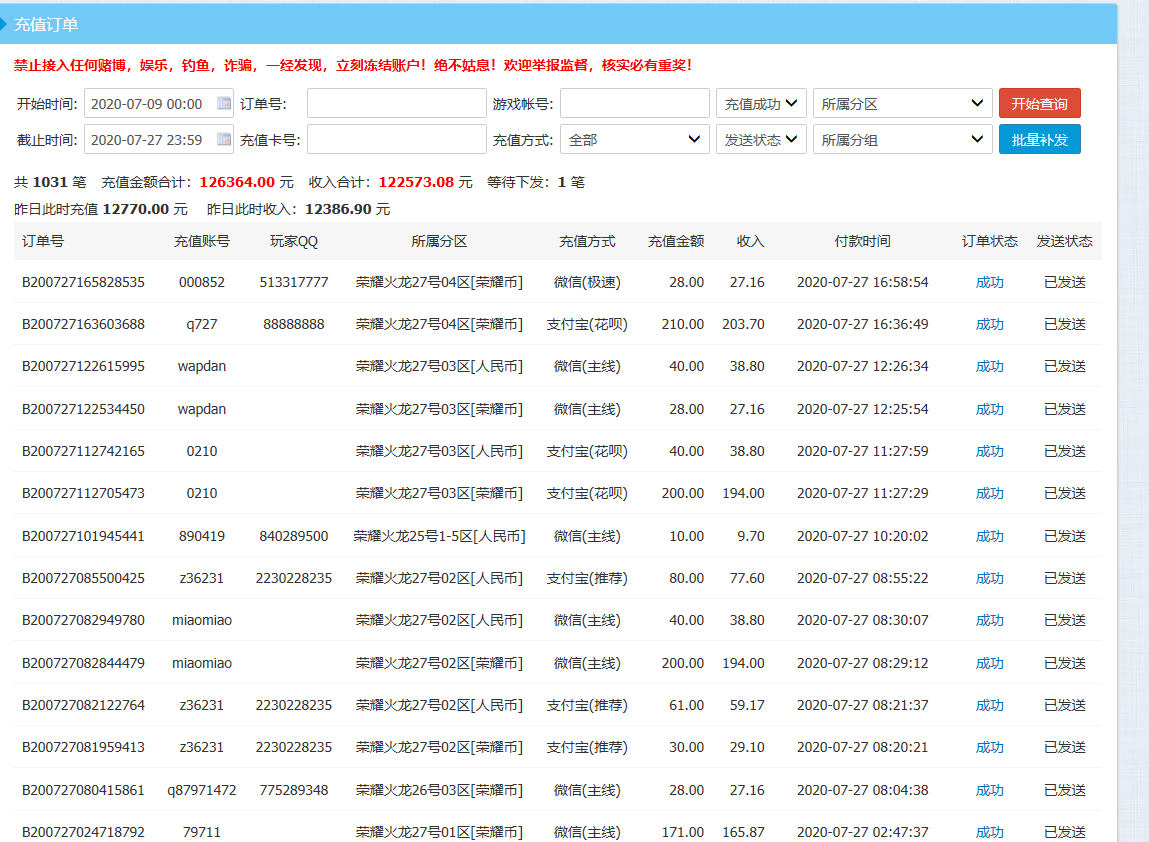Screen dimensions: 1149x842
Task: Click account 000852 in the table
Action: tap(202, 282)
